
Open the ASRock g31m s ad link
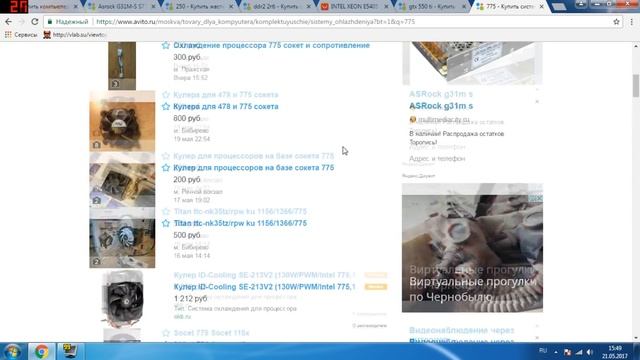[x=441, y=106]
